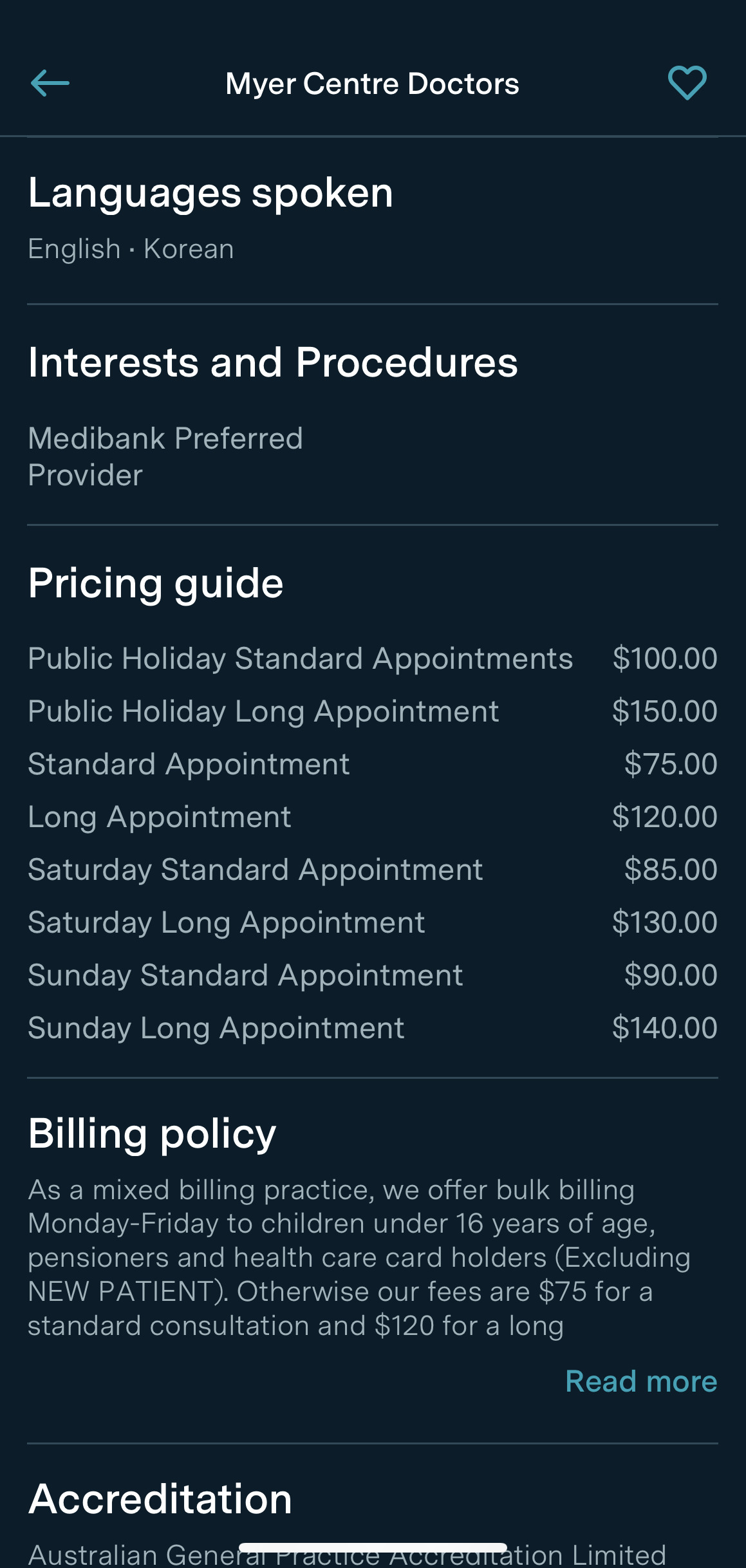Tap the English · Korean languages text
This screenshot has width=746, height=1568.
coord(131,249)
